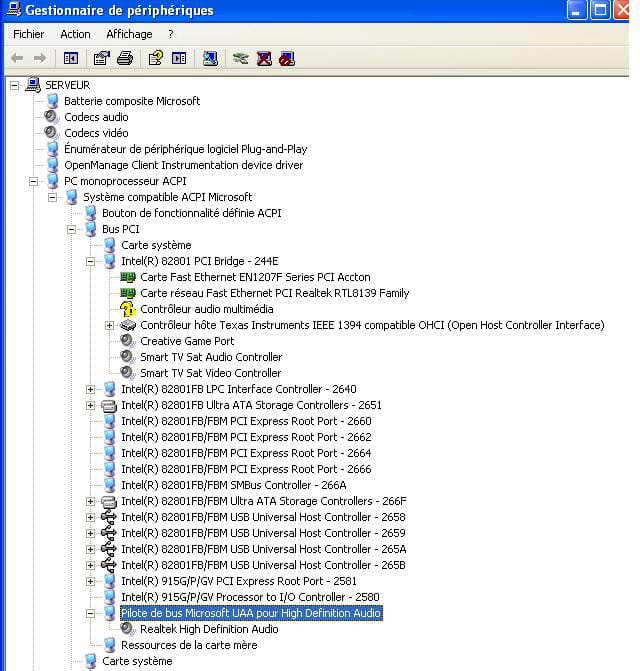This screenshot has height=671, width=640.
Task: Expand 915G/P/GV PCI Express Root Port - 2581
Action: [90, 582]
